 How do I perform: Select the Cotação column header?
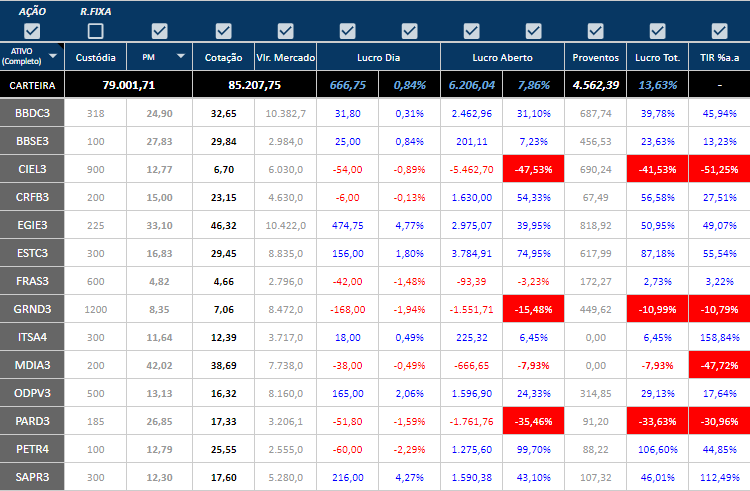pyautogui.click(x=223, y=57)
